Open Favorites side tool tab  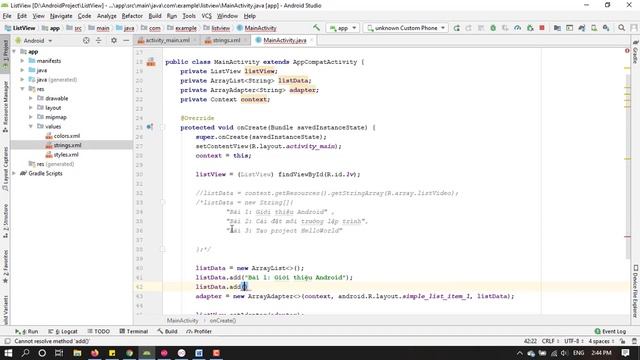point(5,267)
